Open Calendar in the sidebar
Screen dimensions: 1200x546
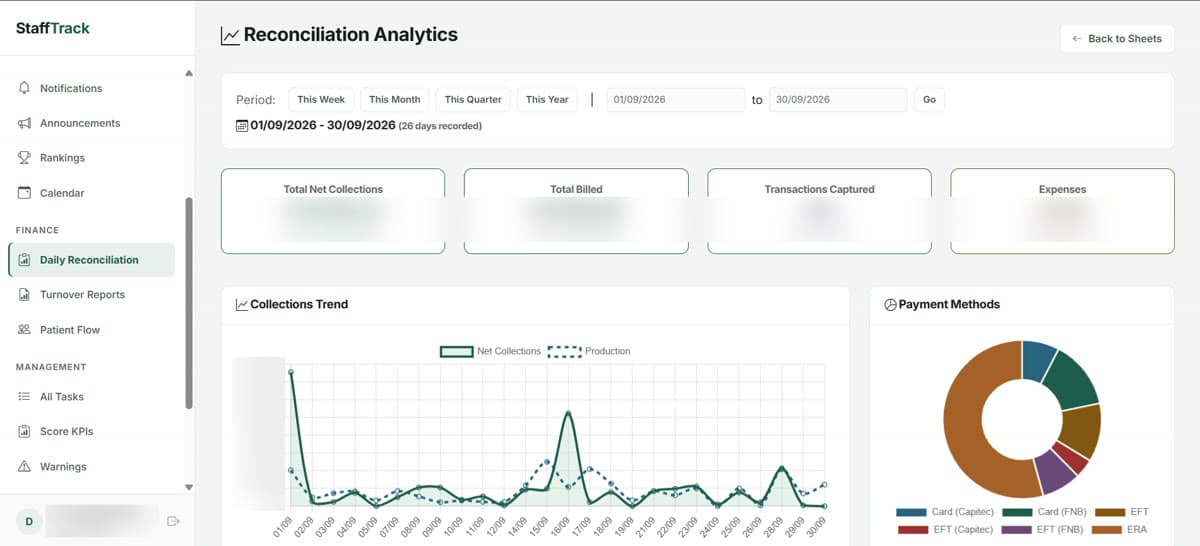pyautogui.click(x=91, y=193)
